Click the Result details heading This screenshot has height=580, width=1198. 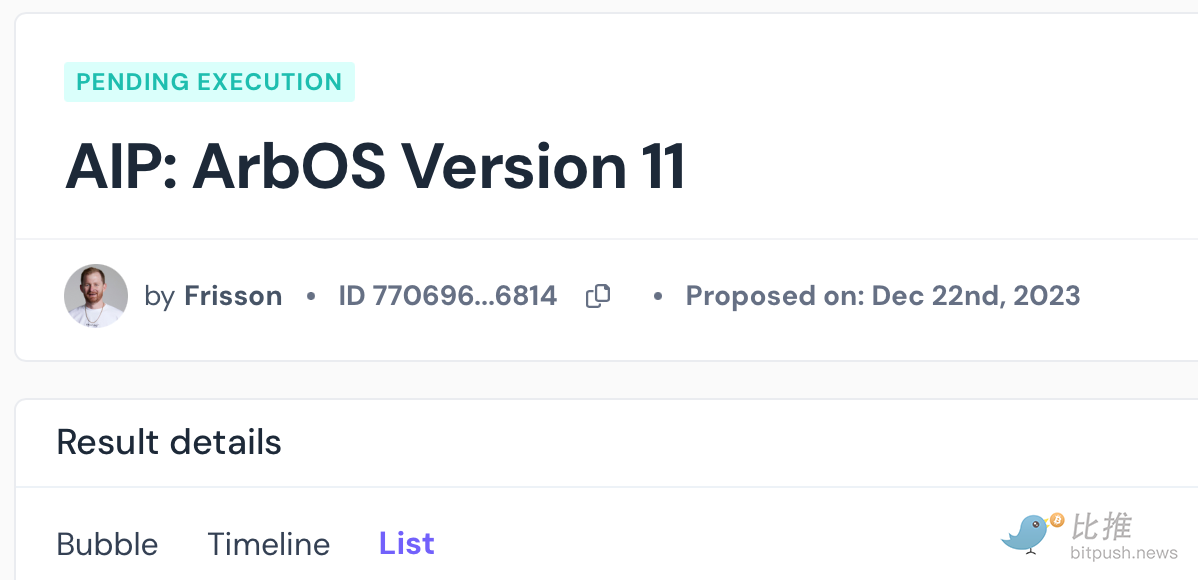tap(169, 442)
